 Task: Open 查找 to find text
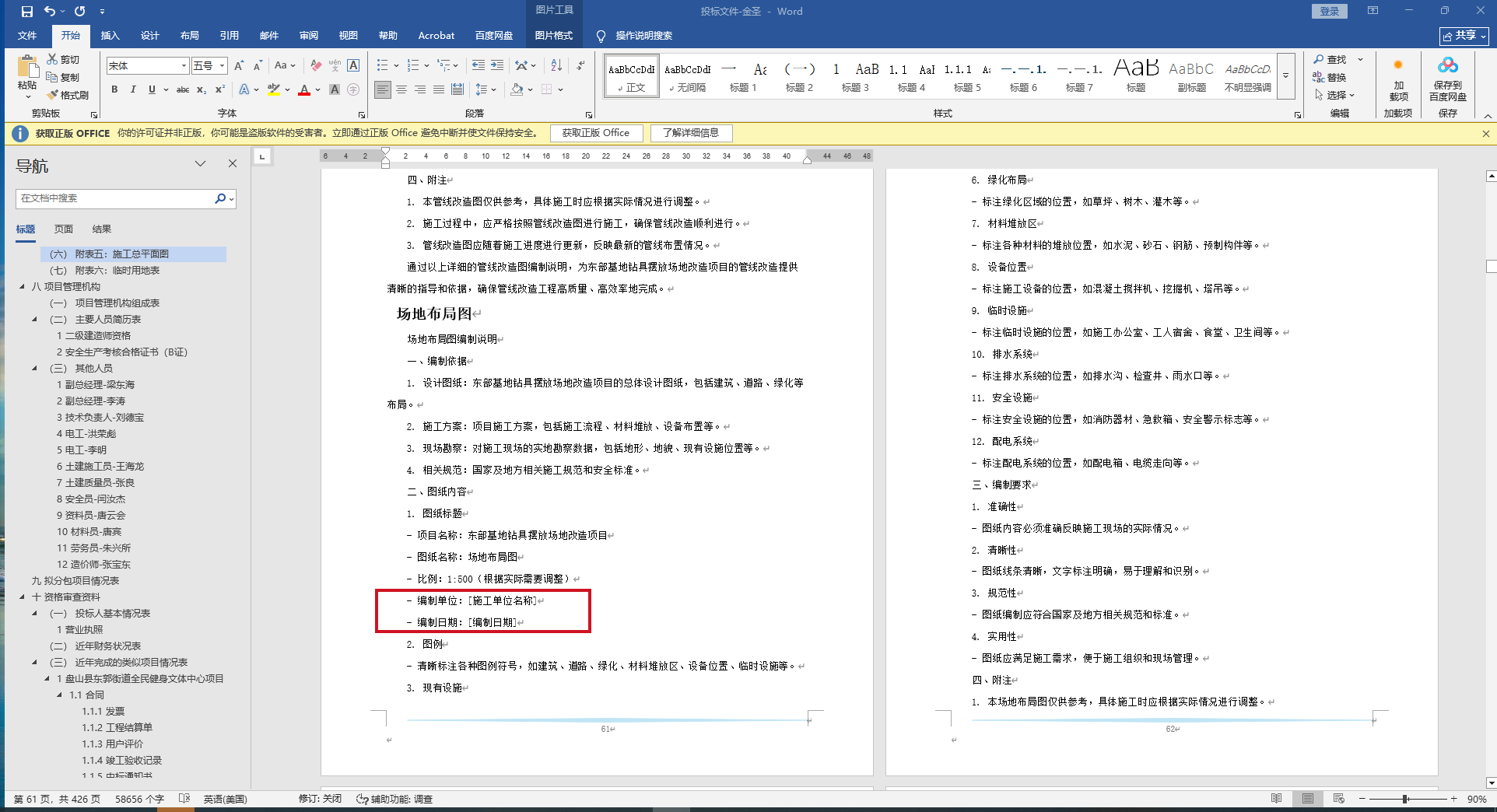point(1330,59)
